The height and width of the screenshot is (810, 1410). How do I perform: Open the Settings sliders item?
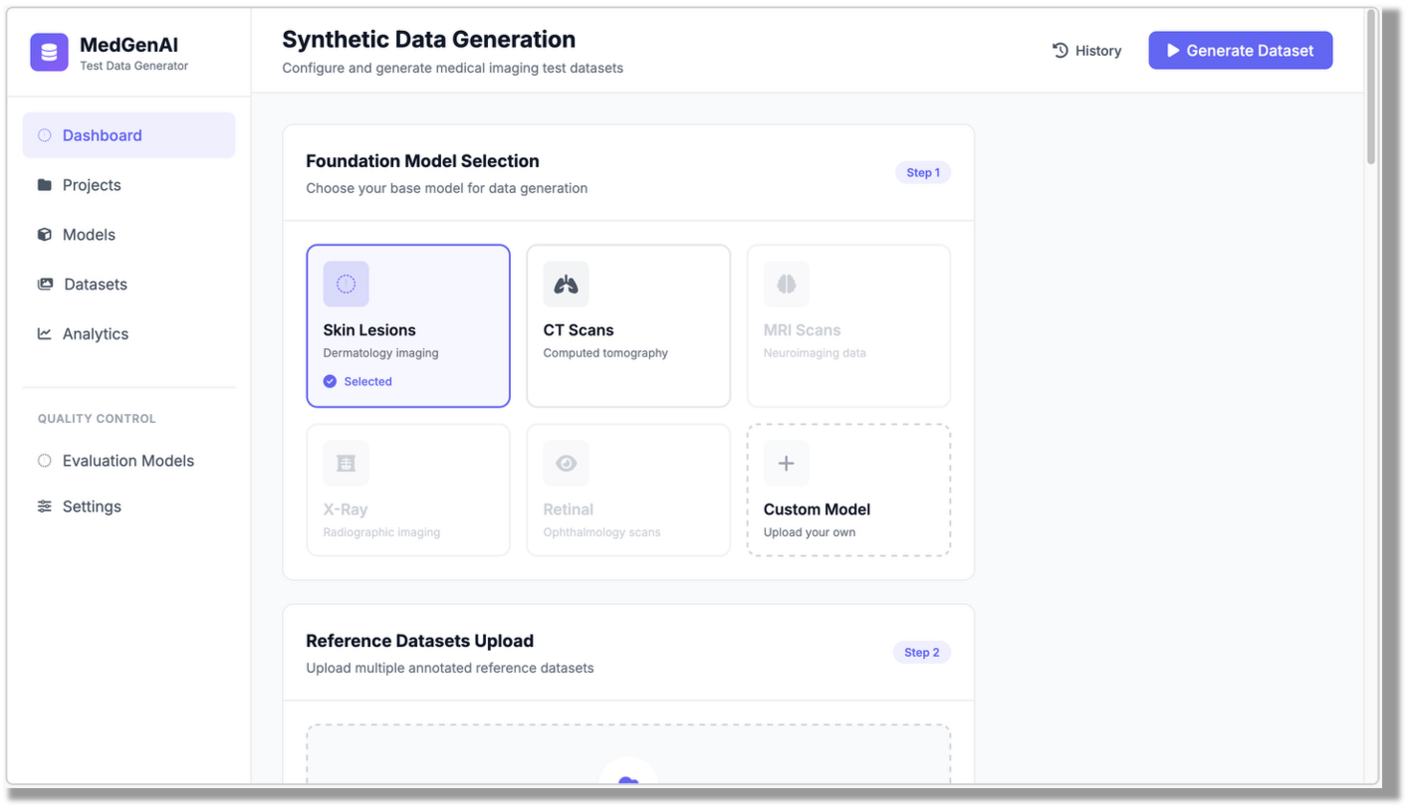(x=91, y=507)
